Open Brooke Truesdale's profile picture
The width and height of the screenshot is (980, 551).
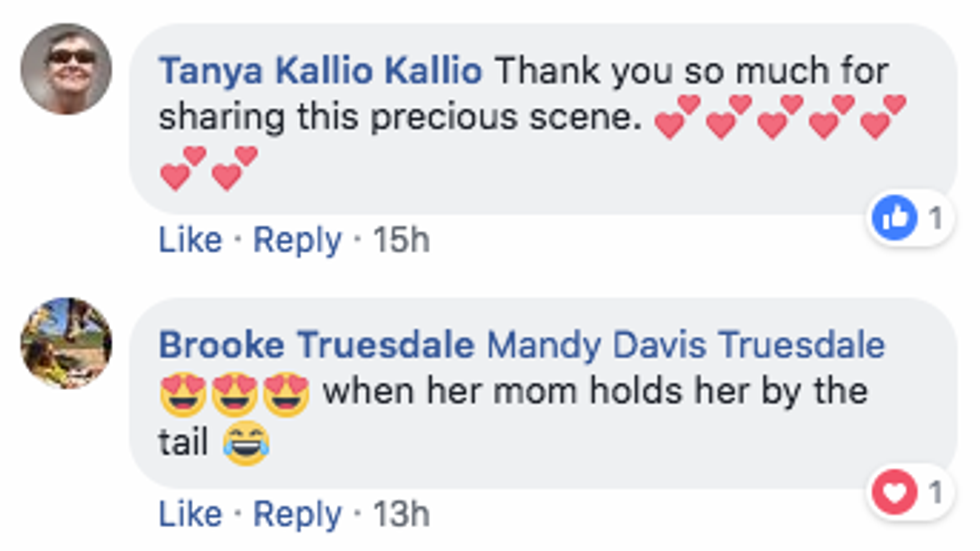pos(66,342)
